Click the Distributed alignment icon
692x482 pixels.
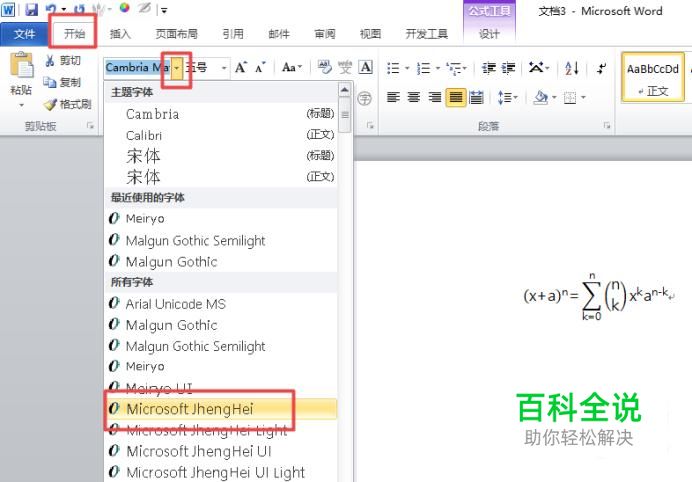476,98
